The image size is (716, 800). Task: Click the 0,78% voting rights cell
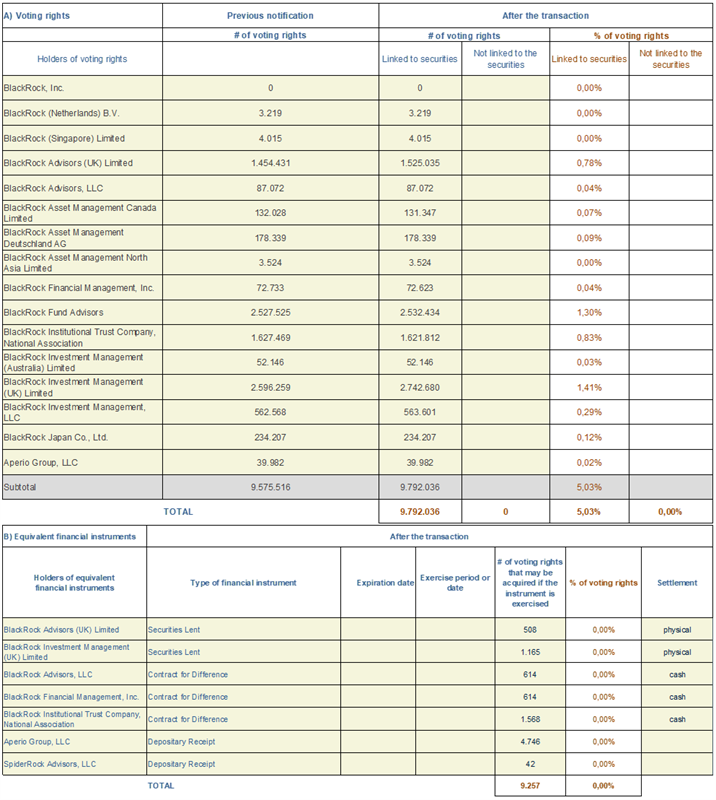pyautogui.click(x=589, y=163)
